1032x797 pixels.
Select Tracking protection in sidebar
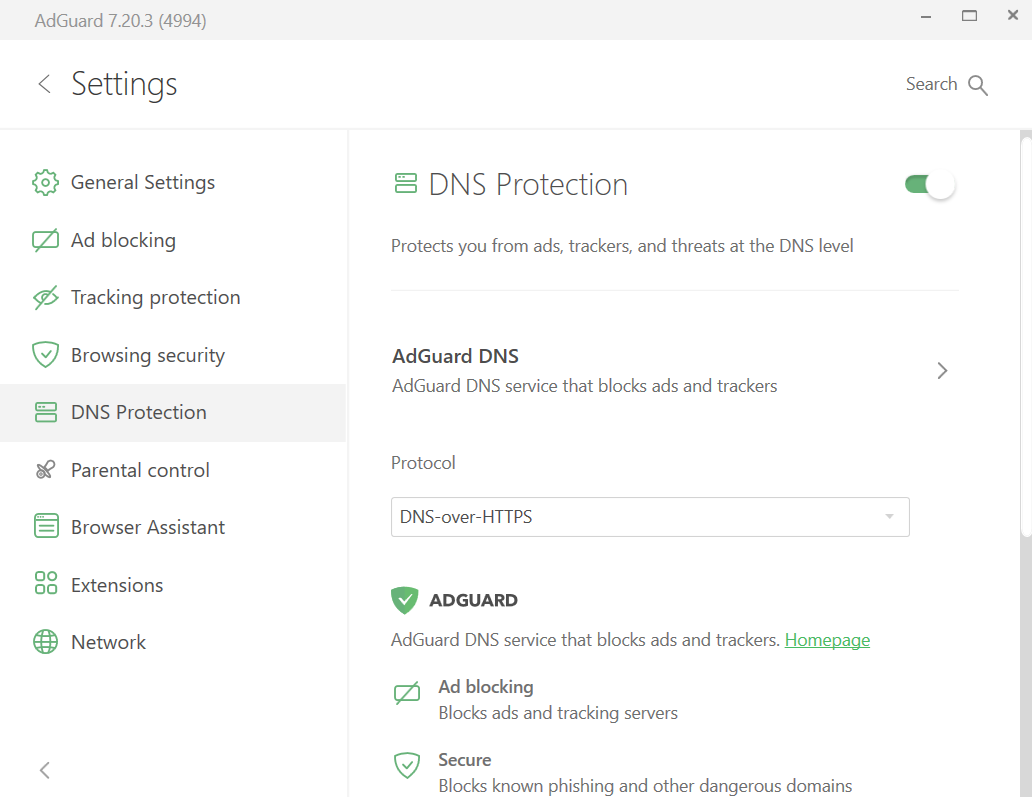tap(172, 297)
